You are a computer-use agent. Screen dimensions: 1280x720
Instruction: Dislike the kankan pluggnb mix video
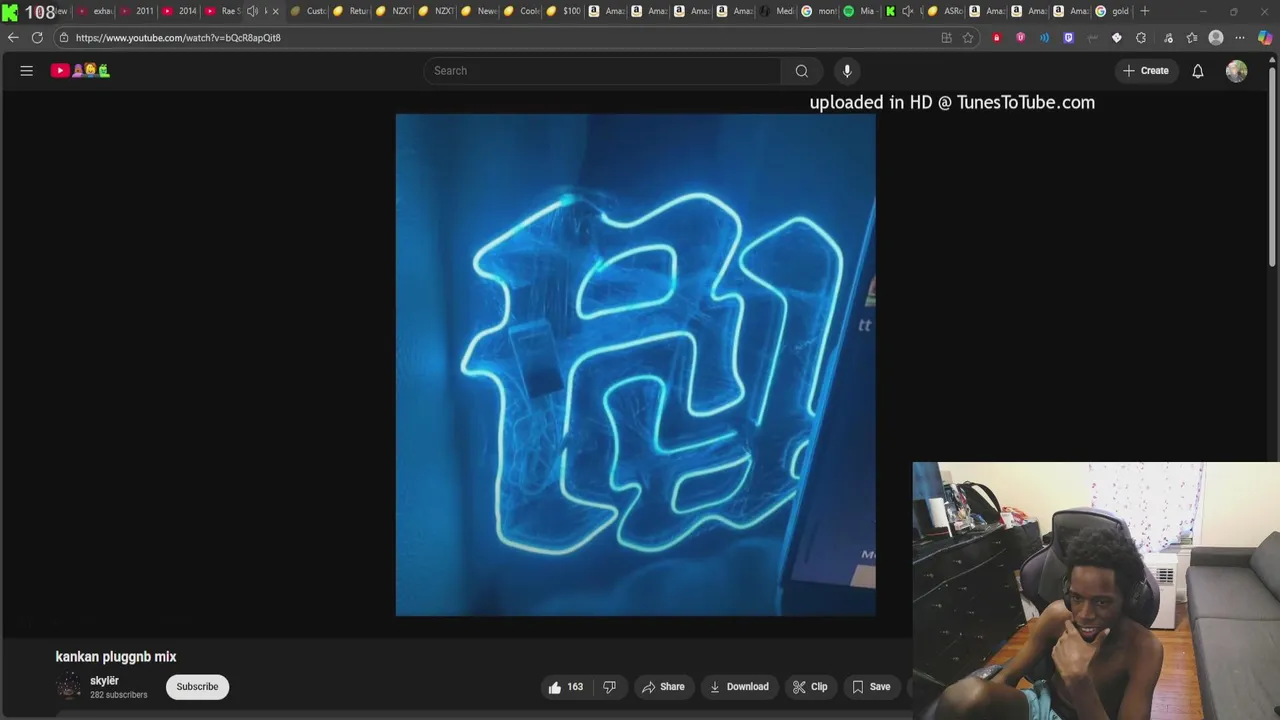tap(609, 687)
